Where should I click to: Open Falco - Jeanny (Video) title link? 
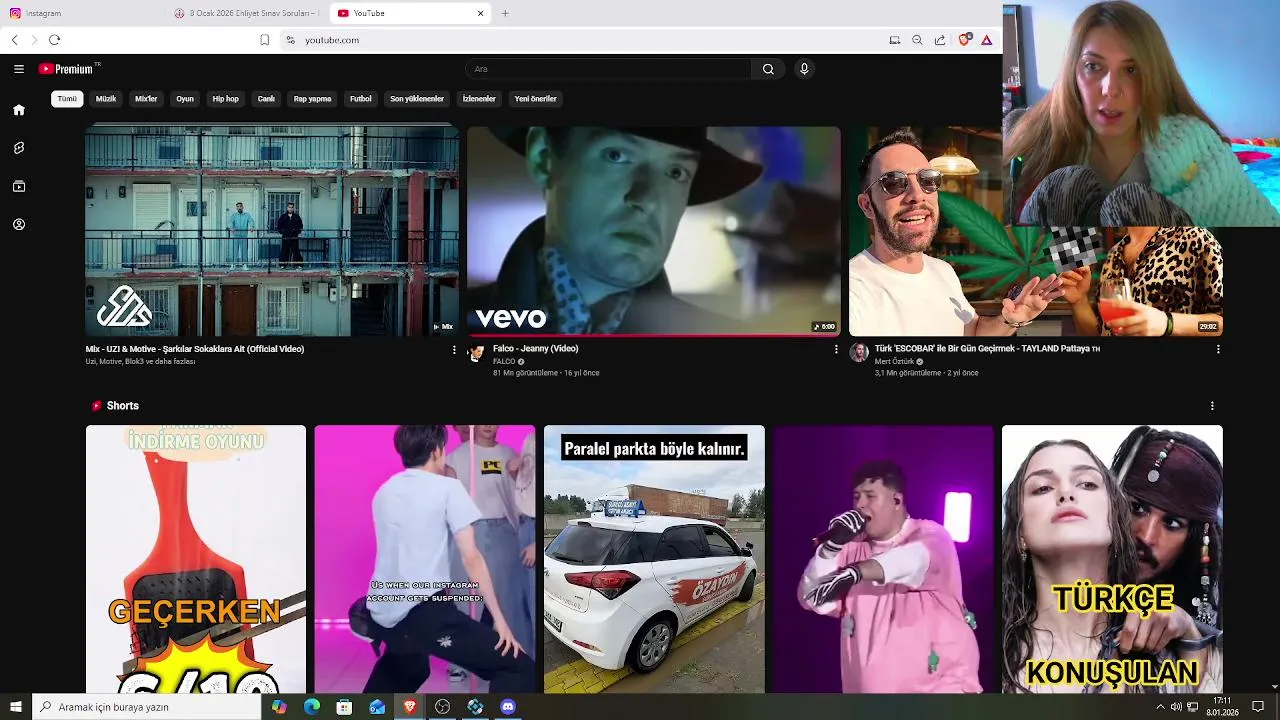pyautogui.click(x=535, y=349)
